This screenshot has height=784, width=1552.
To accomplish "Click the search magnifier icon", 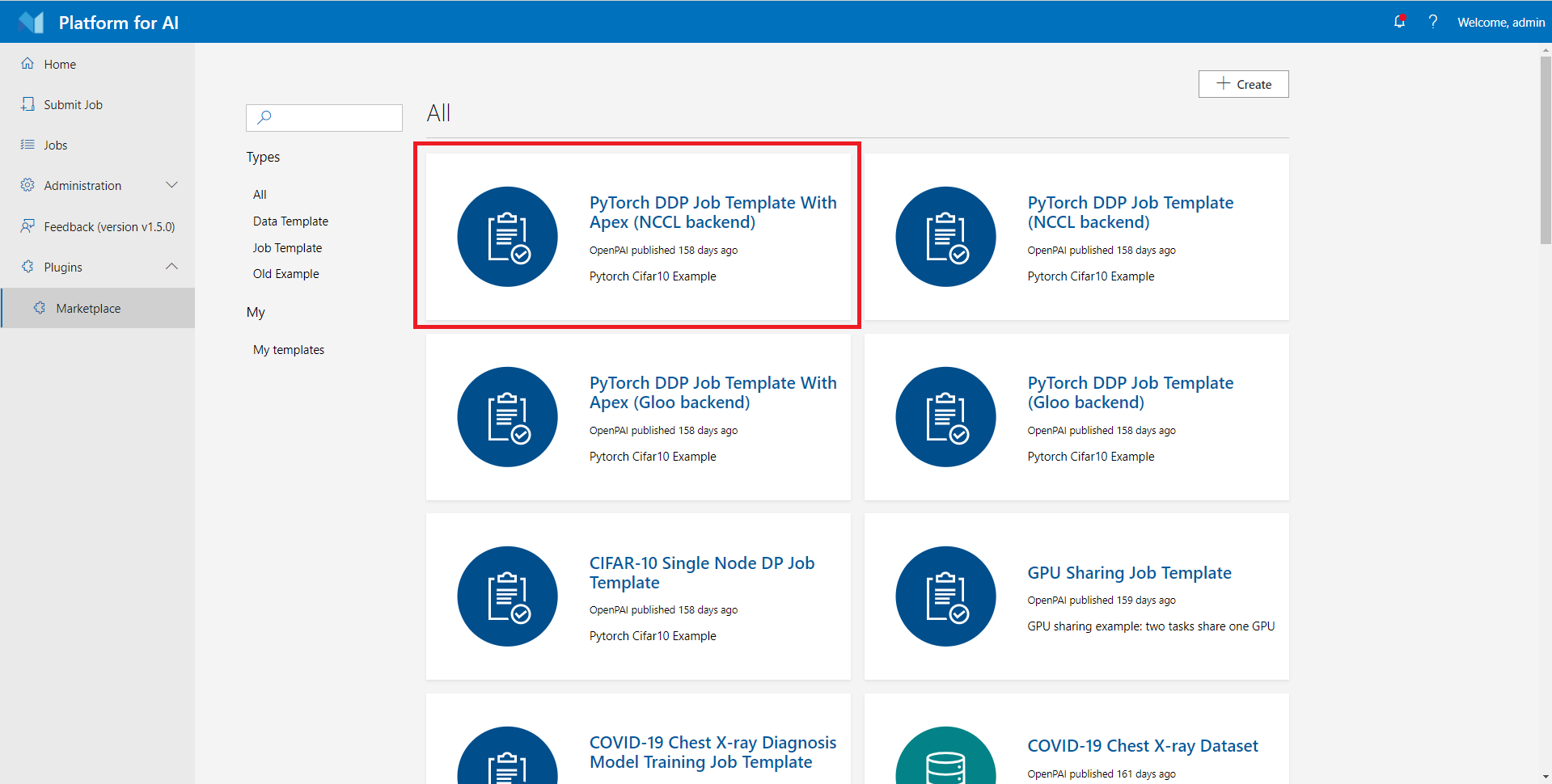I will tap(264, 117).
